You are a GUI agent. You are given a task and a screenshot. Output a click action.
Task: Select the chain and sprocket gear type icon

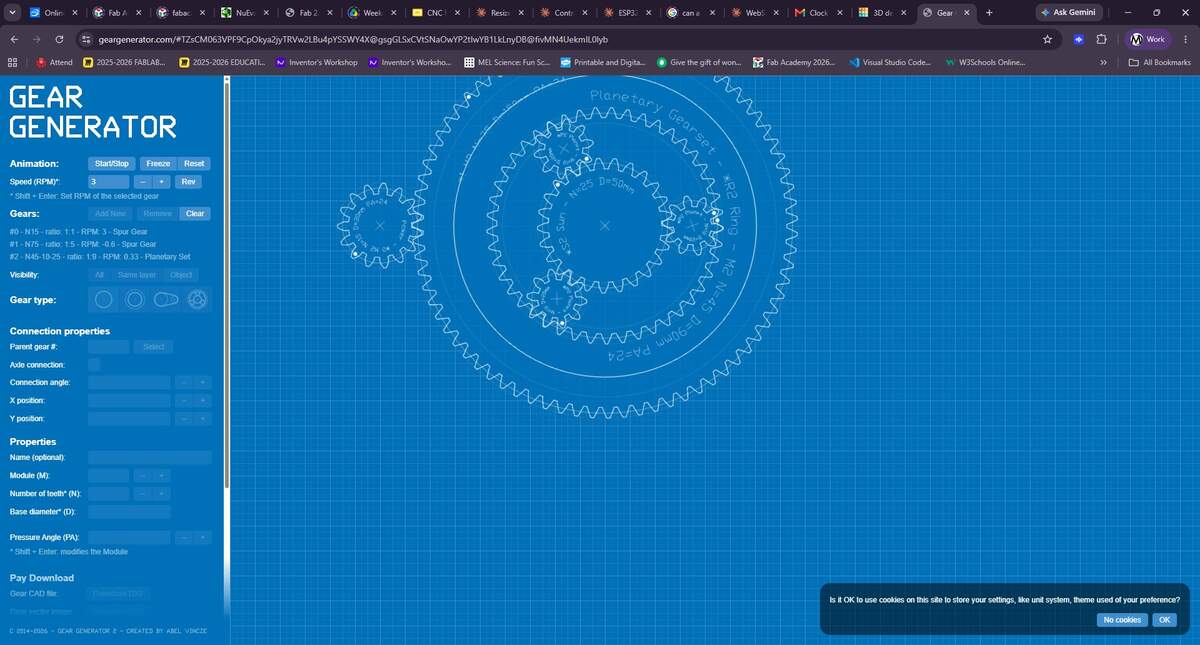[167, 299]
